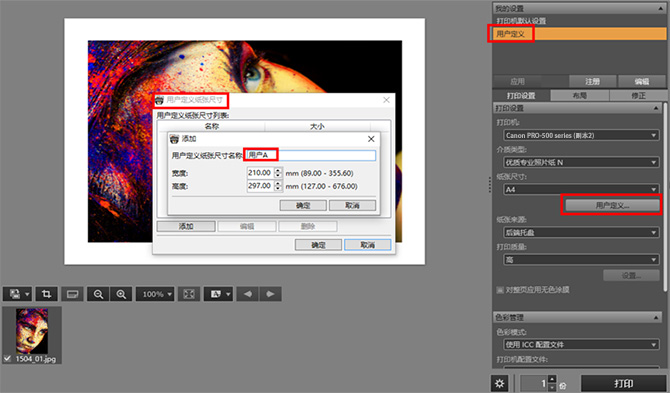This screenshot has width=670, height=393.
Task: Open the A4 paper size dropdown
Action: 581,189
